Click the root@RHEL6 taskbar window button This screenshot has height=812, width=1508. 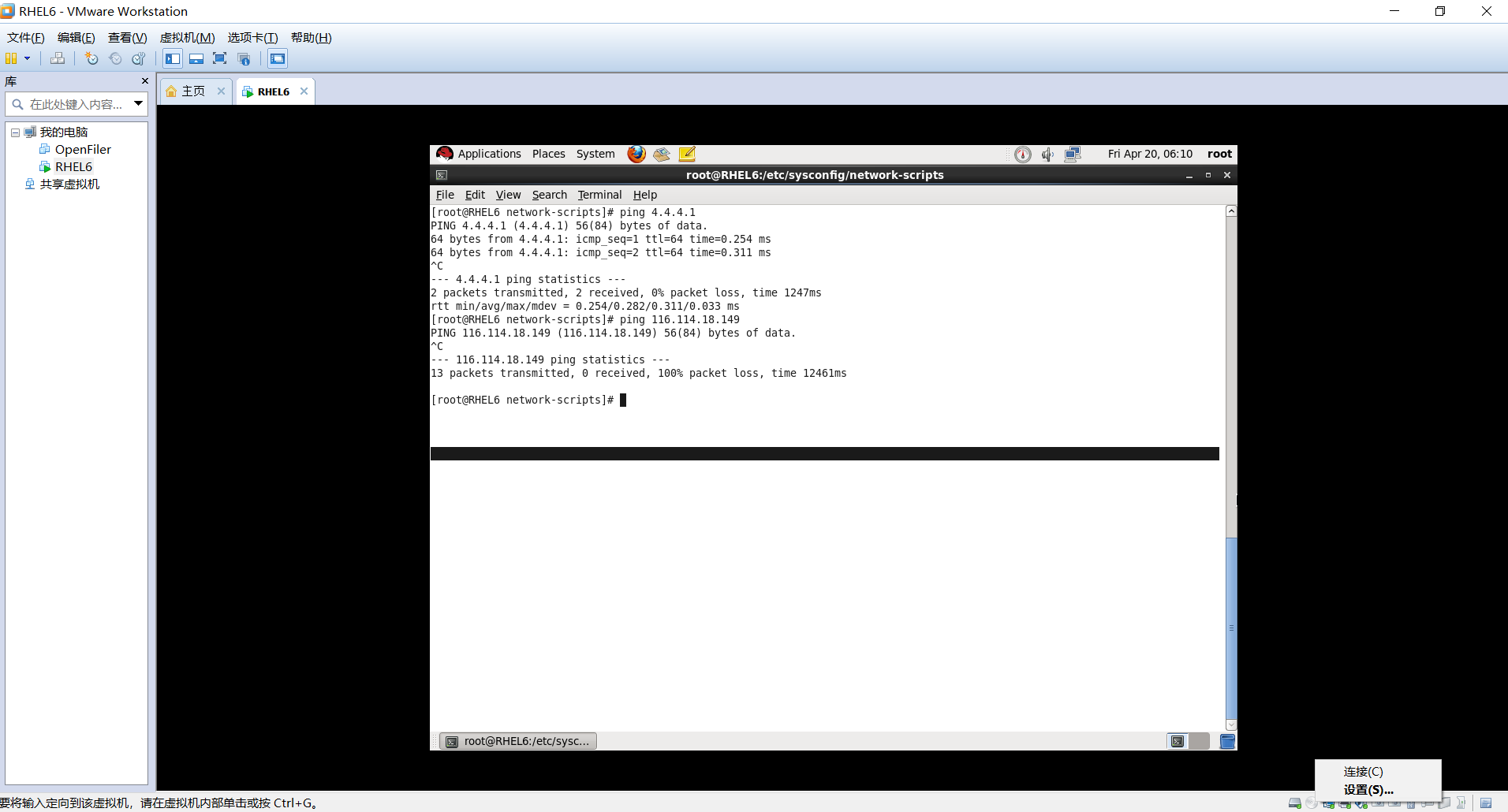[x=518, y=741]
